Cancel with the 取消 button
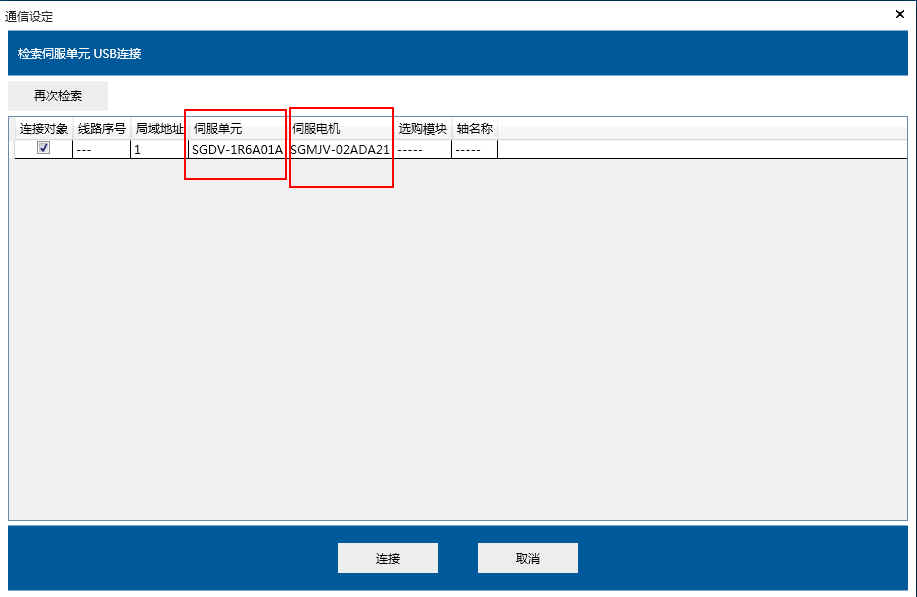Screen dimensions: 917x597 pyautogui.click(x=527, y=558)
